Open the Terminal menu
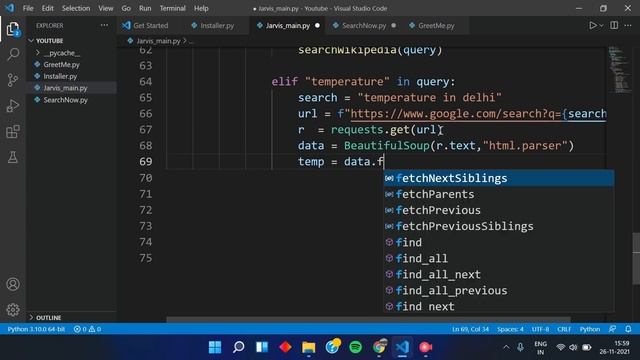This screenshot has height=360, width=640. tap(173, 8)
